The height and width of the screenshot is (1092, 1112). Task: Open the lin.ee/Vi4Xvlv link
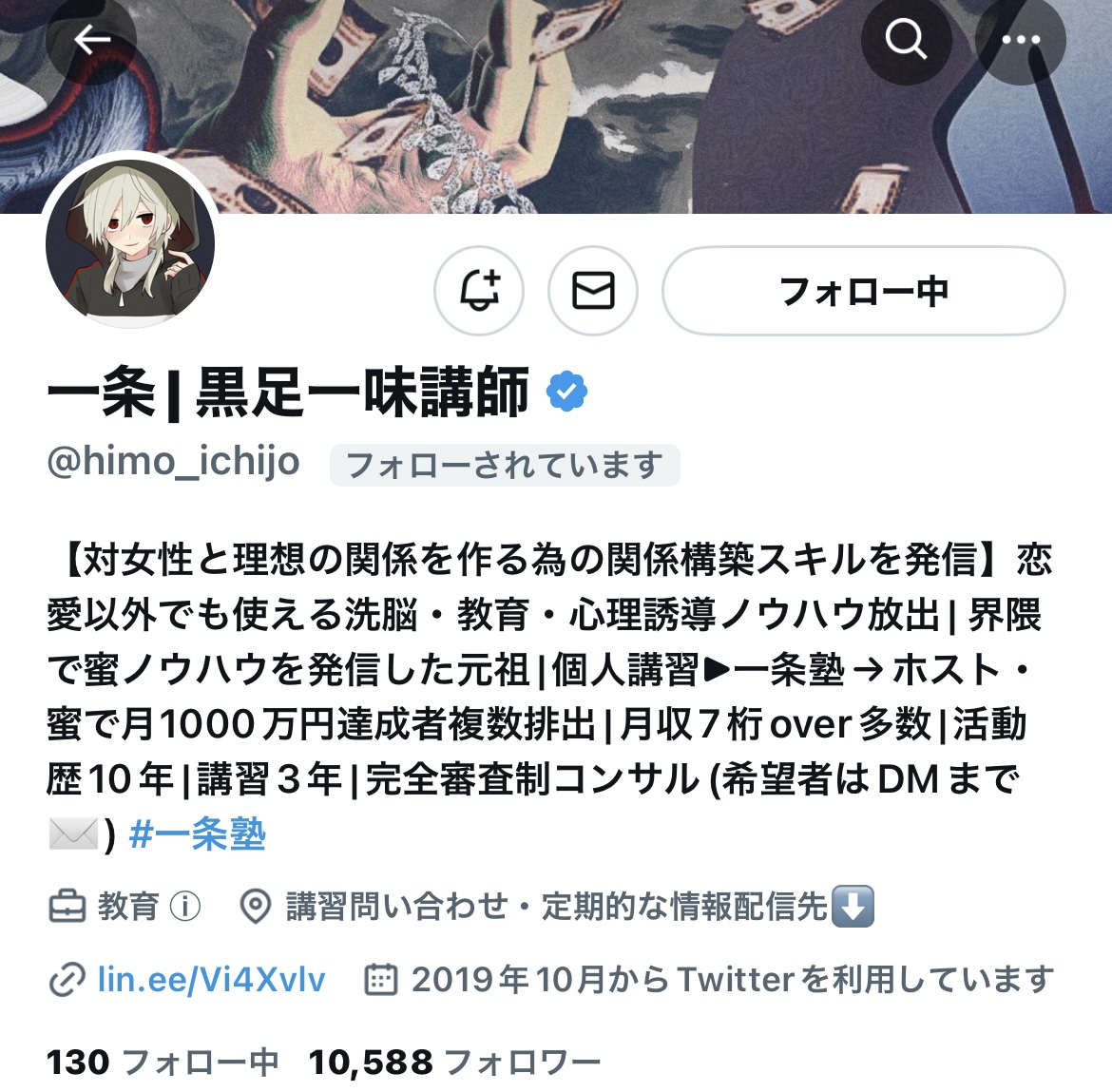point(211,979)
